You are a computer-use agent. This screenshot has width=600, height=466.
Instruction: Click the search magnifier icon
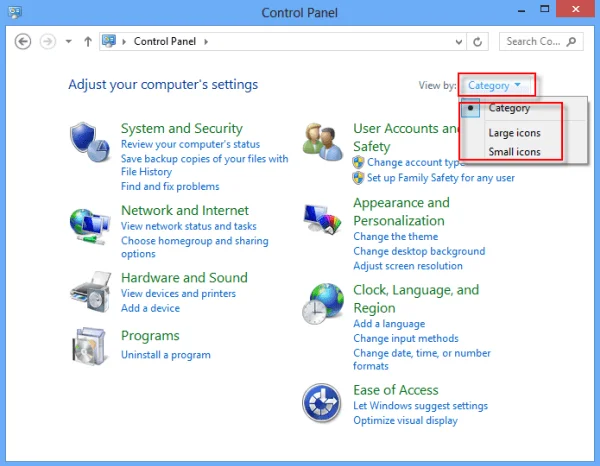click(571, 41)
